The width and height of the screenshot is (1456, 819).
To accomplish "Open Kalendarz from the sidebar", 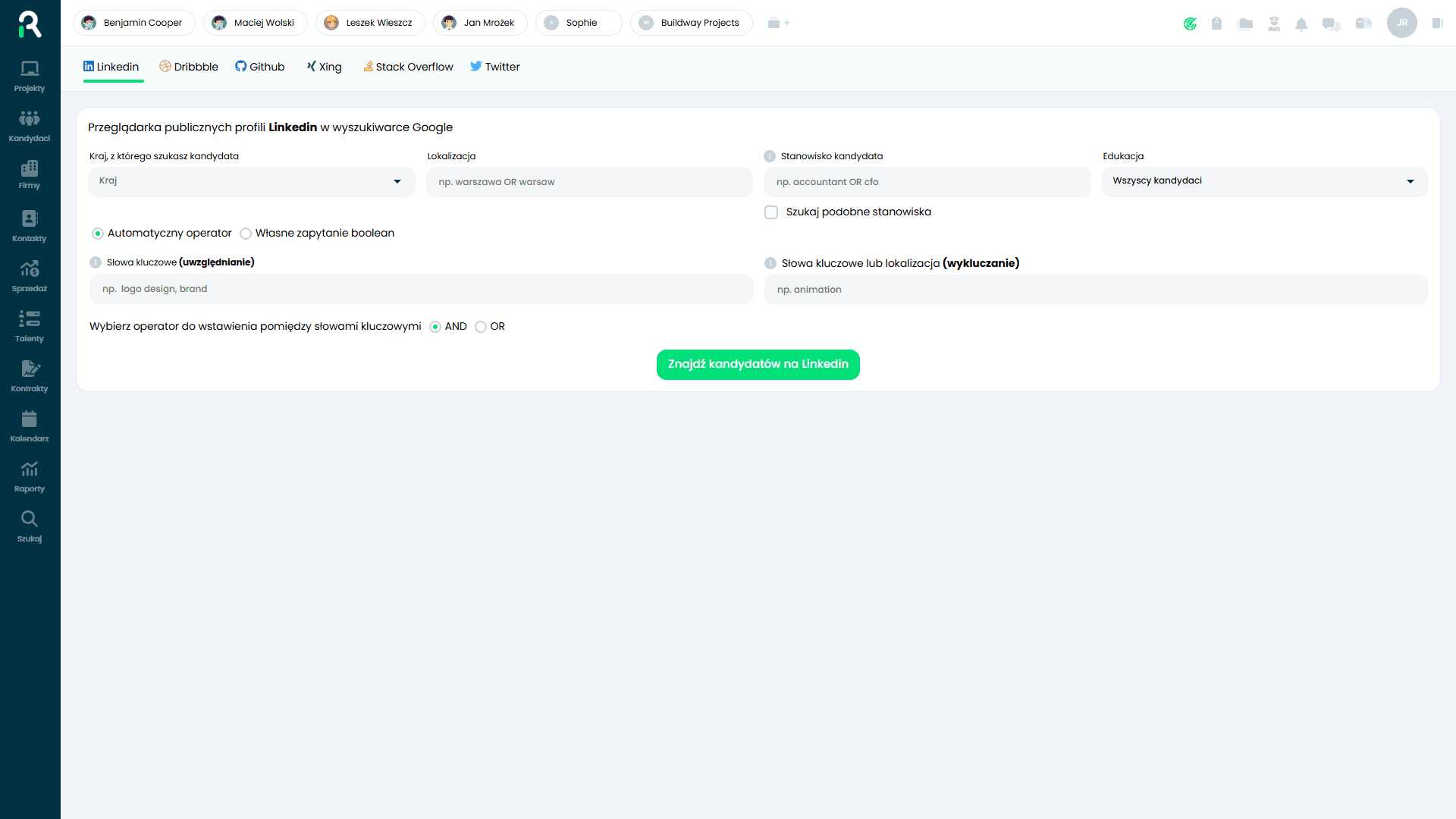I will click(x=30, y=426).
